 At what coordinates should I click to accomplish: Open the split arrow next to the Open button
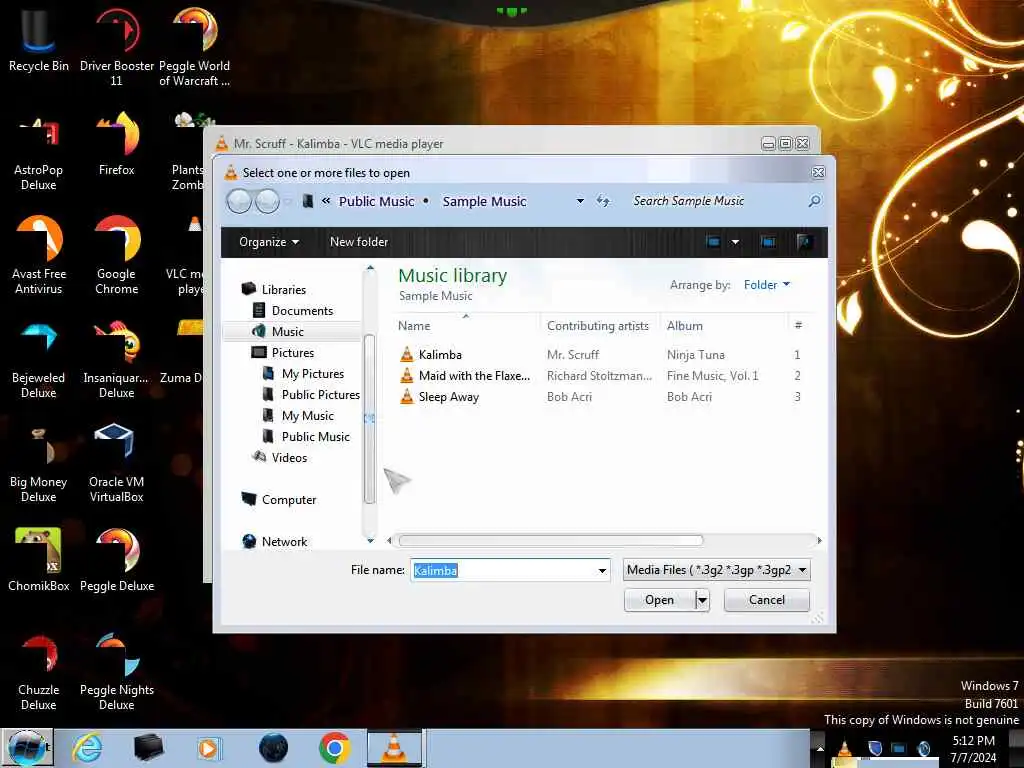pyautogui.click(x=702, y=600)
